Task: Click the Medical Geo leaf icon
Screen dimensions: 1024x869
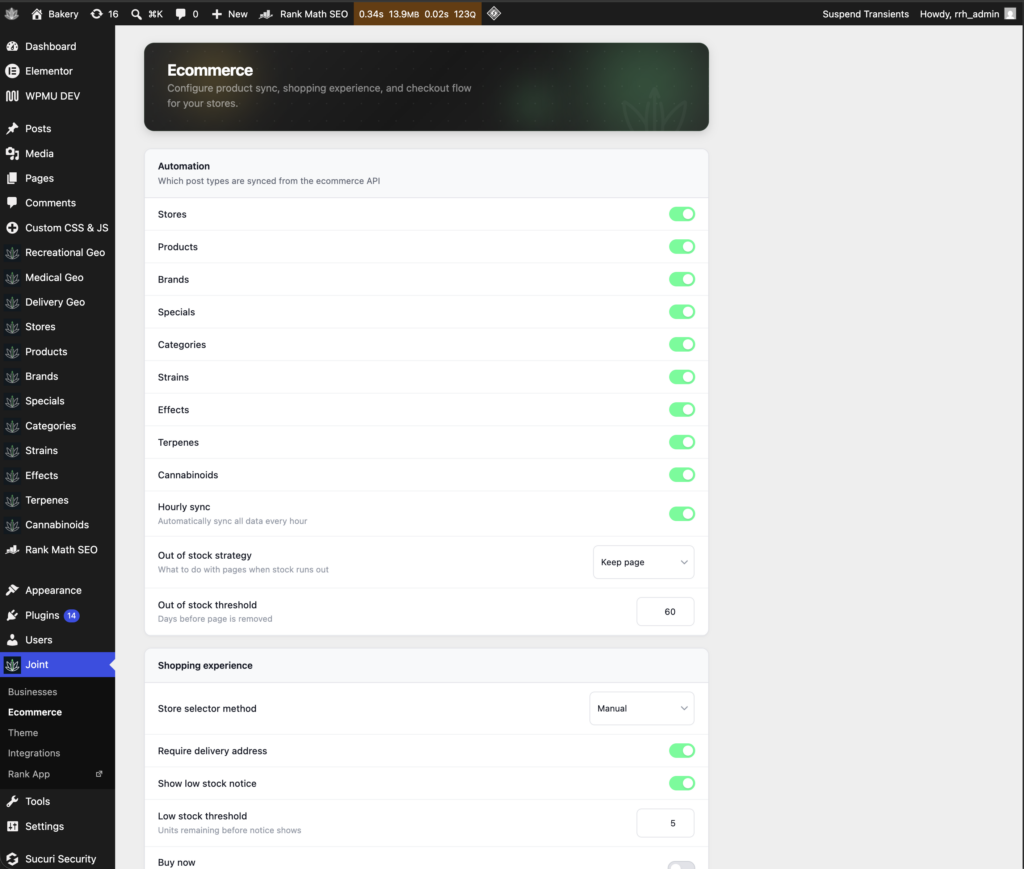Action: click(12, 277)
